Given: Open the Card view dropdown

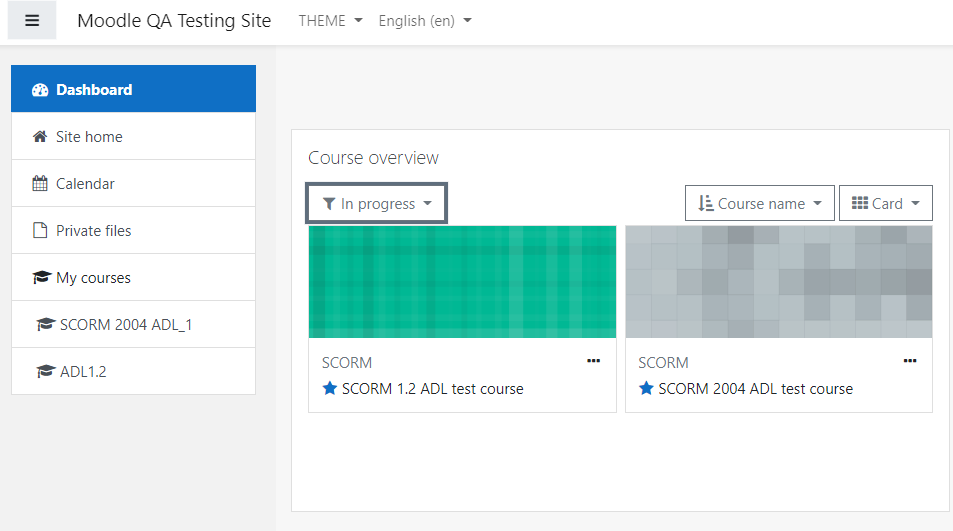Looking at the screenshot, I should [x=886, y=204].
